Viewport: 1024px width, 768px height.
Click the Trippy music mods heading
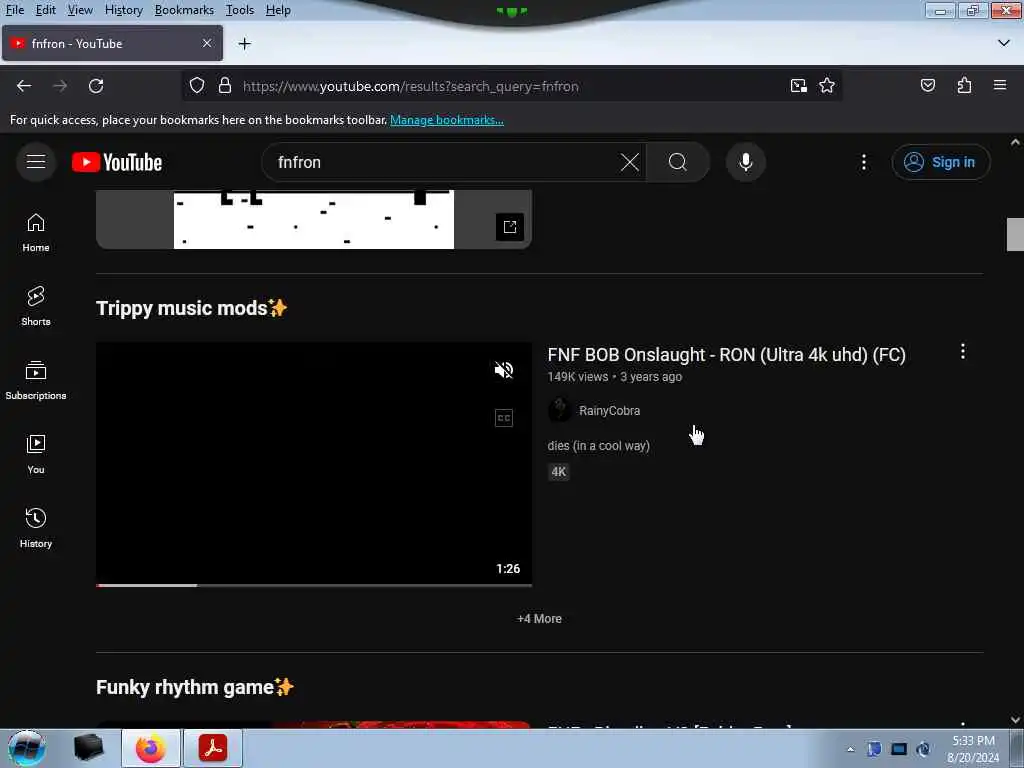tap(192, 308)
